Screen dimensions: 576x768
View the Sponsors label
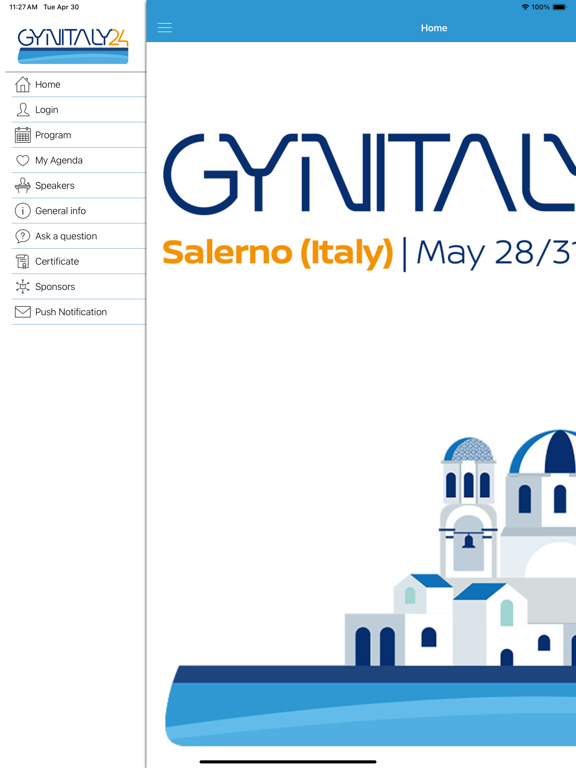pyautogui.click(x=55, y=287)
